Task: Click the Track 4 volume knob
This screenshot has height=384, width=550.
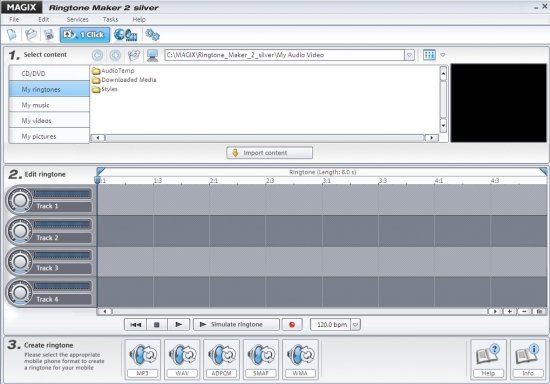Action: coord(20,292)
